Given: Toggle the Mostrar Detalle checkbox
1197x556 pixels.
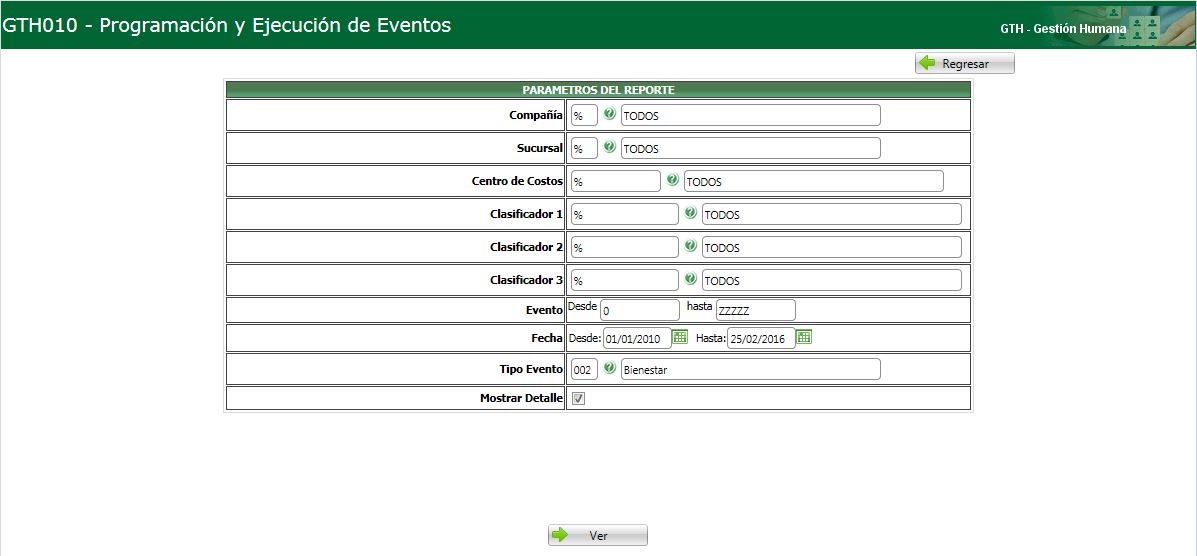Looking at the screenshot, I should (x=579, y=399).
